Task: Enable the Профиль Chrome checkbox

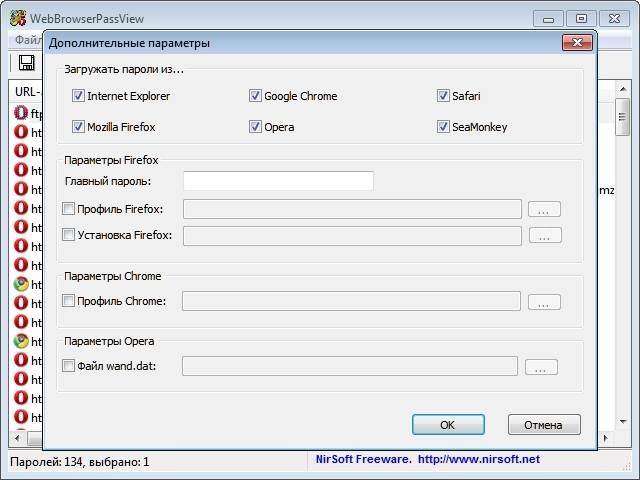Action: pyautogui.click(x=68, y=301)
